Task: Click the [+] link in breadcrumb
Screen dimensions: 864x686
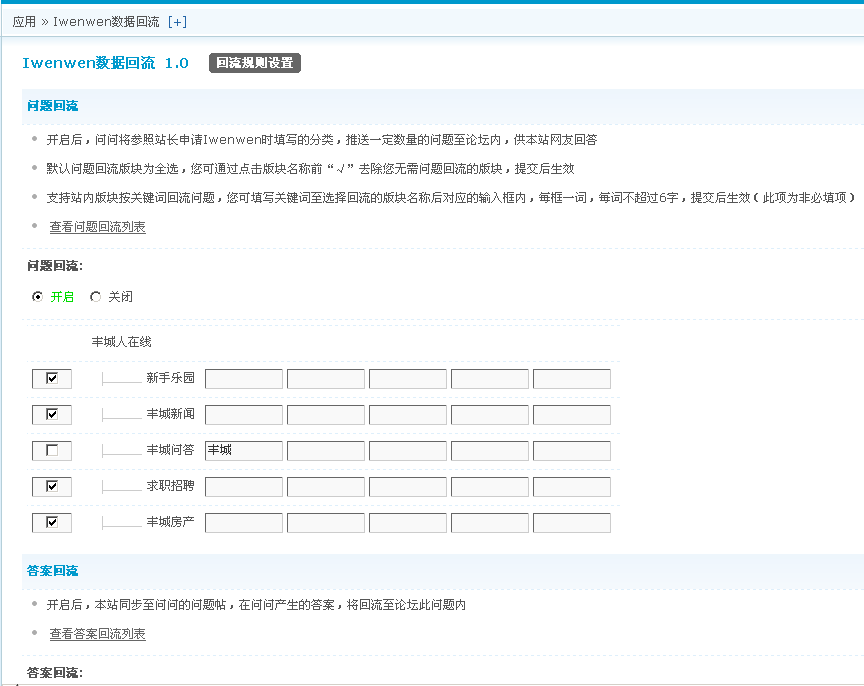Action: point(177,22)
